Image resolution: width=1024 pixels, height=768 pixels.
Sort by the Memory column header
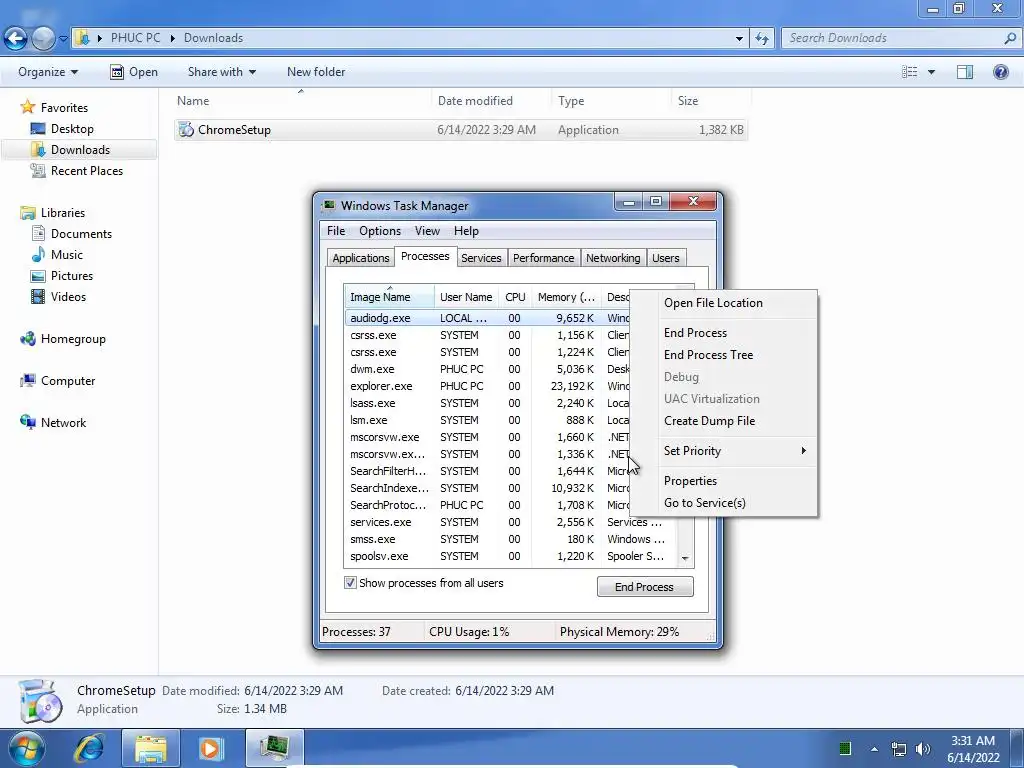(566, 296)
